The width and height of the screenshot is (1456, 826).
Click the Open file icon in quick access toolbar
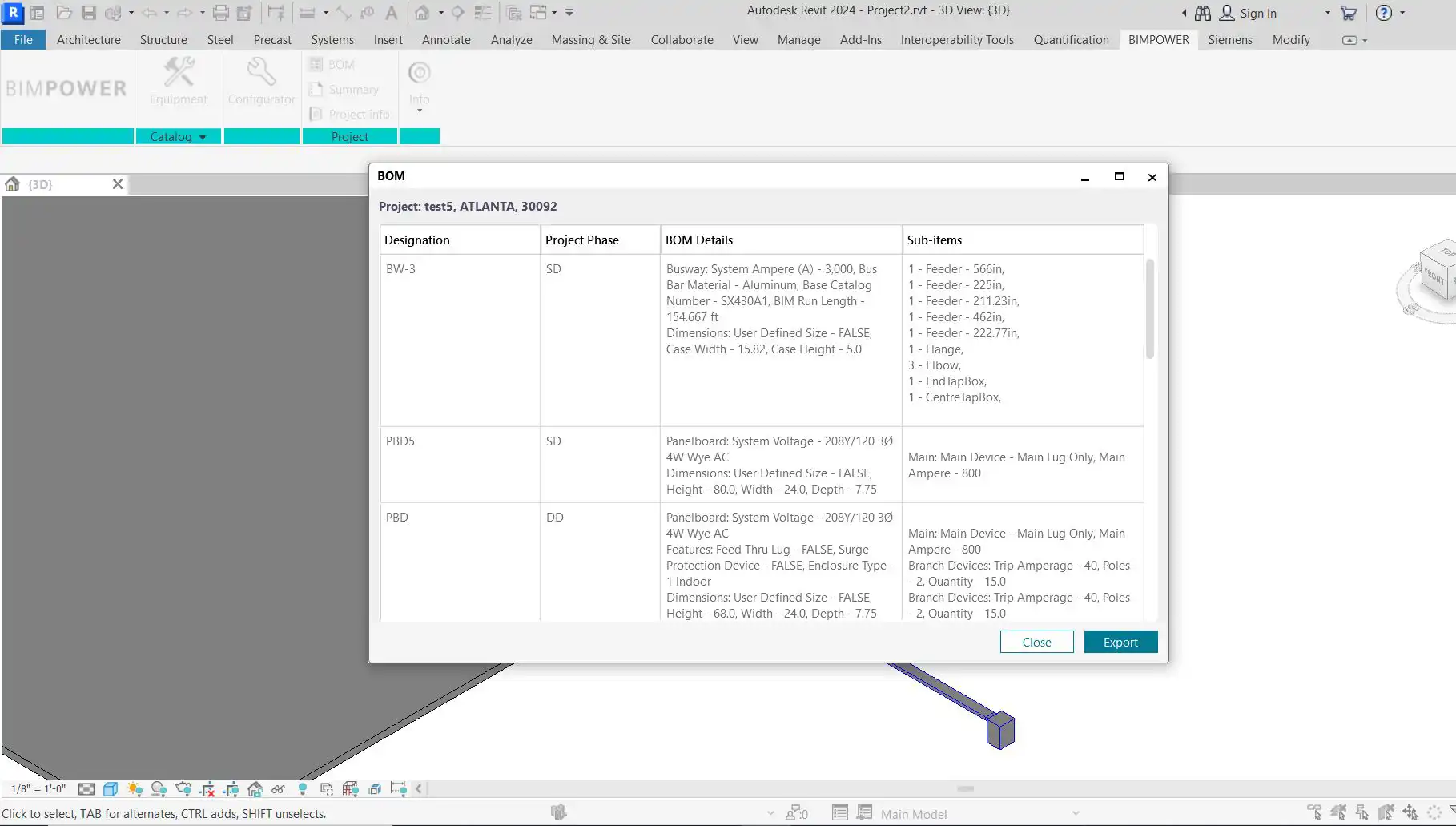click(x=64, y=13)
